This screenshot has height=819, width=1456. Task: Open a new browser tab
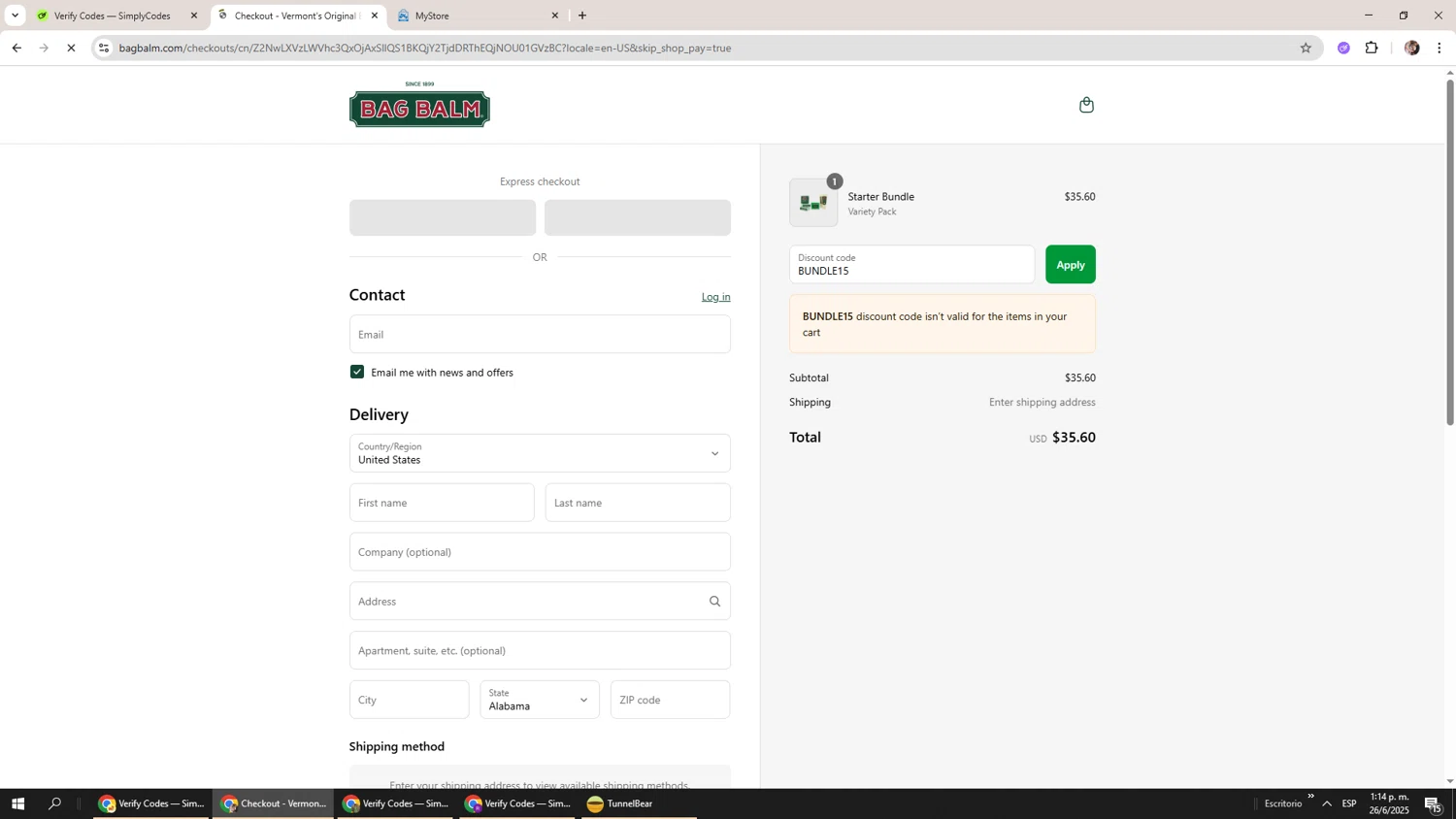[582, 16]
